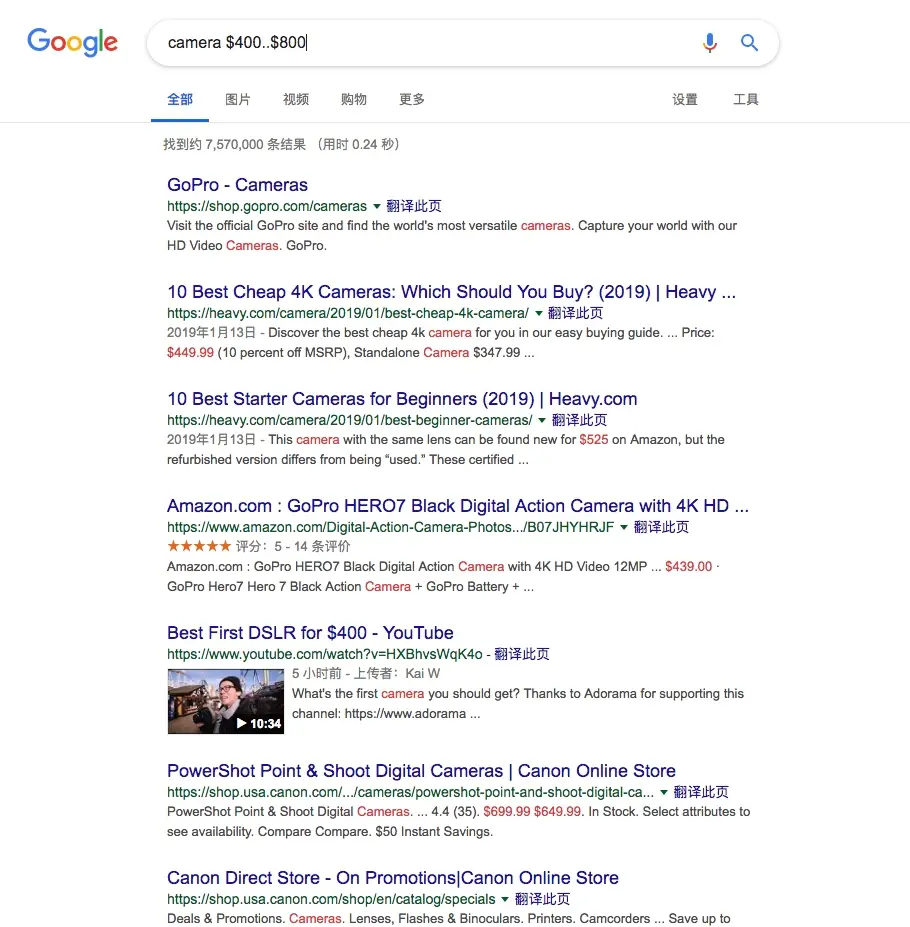Click the Google logo
Screen dimensions: 910x927
(x=72, y=43)
